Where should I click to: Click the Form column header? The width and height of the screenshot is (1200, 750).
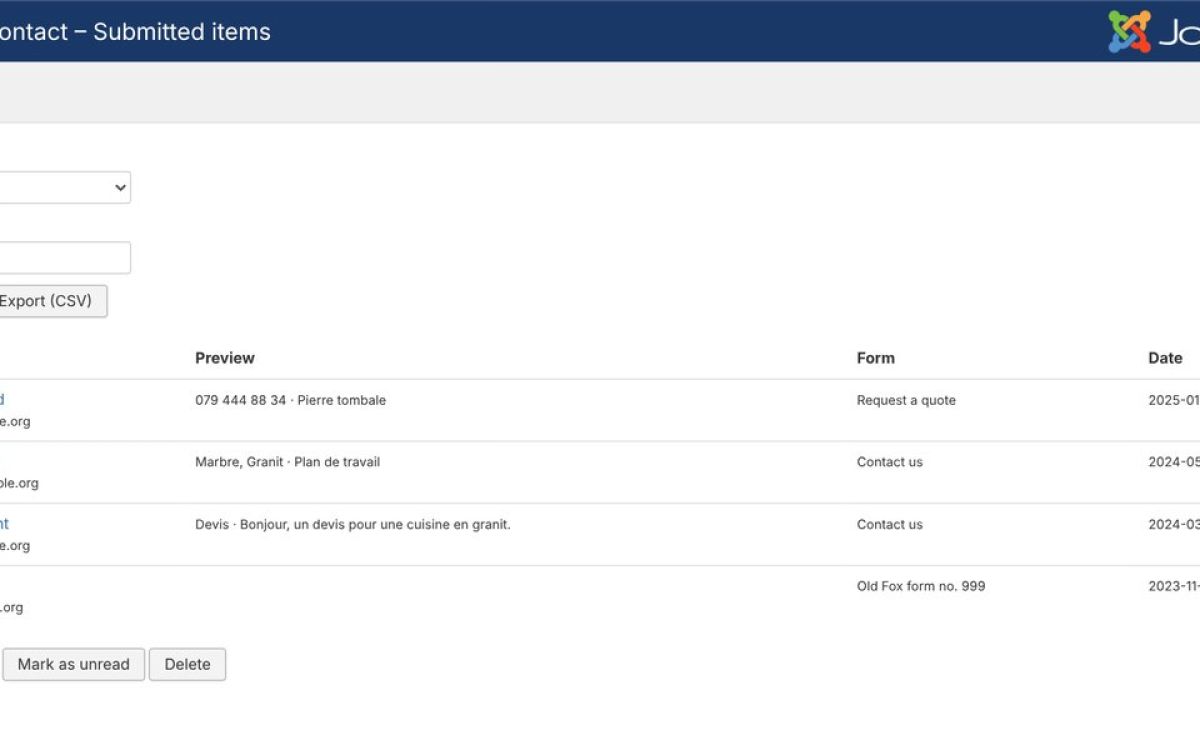[x=876, y=358]
